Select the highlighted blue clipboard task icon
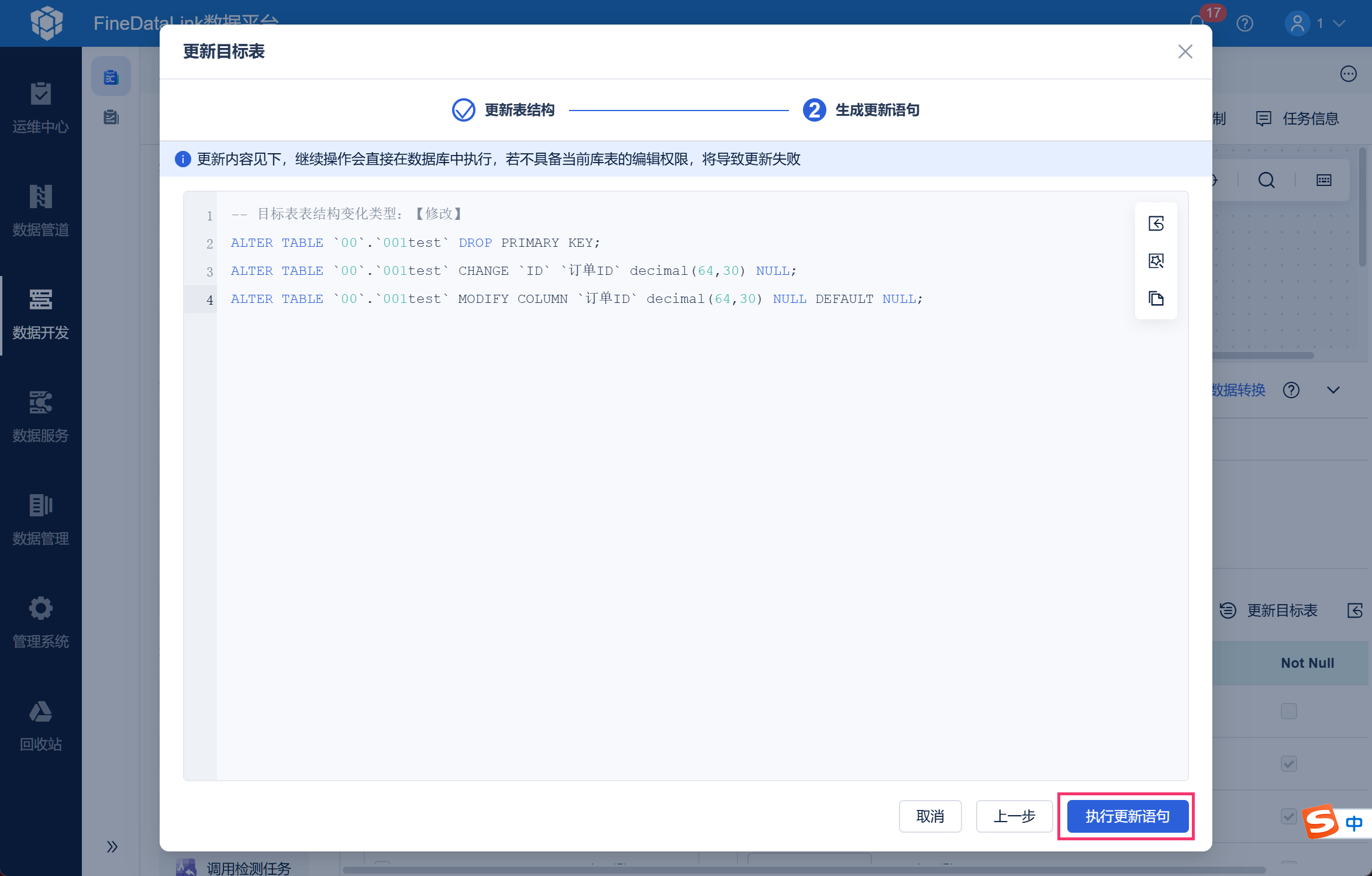 [x=111, y=77]
